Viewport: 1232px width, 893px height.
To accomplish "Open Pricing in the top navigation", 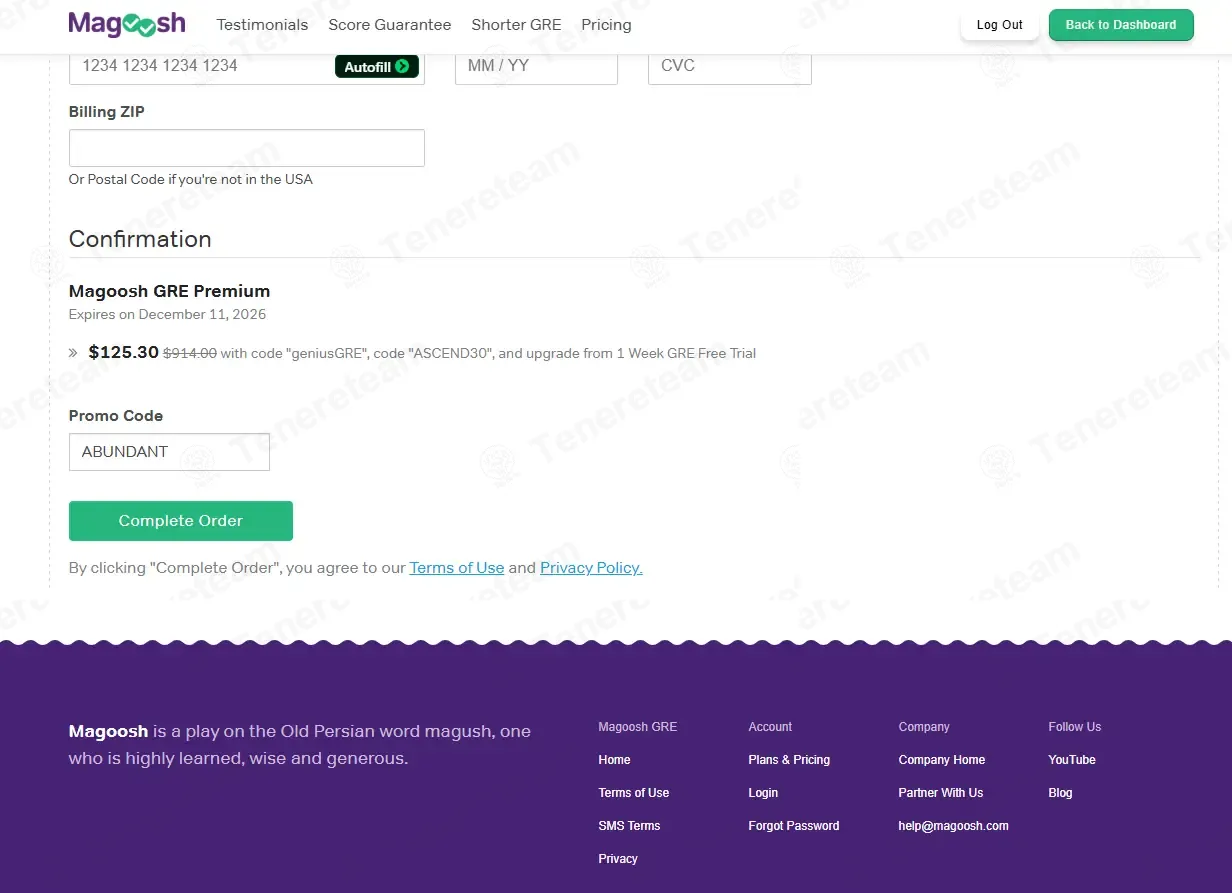I will [x=606, y=25].
